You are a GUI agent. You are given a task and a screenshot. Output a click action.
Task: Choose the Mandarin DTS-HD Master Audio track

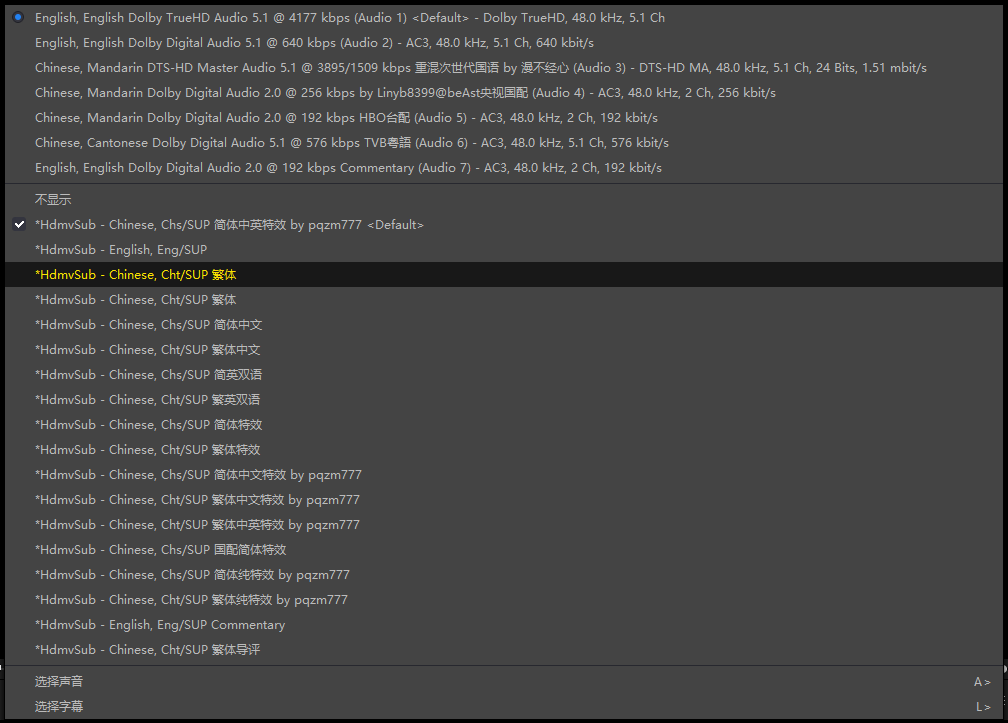(480, 68)
